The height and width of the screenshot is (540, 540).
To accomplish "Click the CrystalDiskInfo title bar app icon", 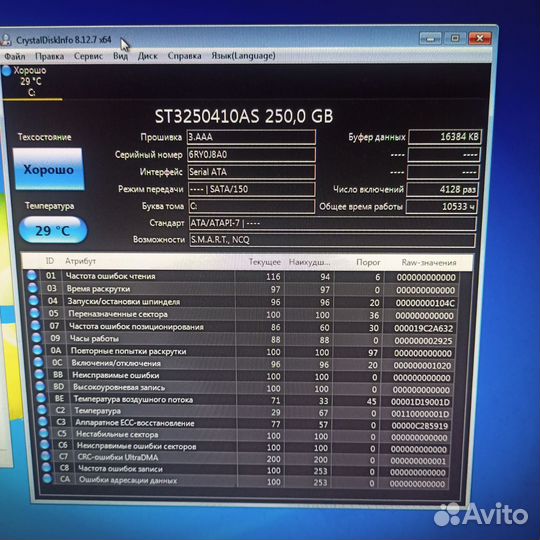I will click(6, 40).
